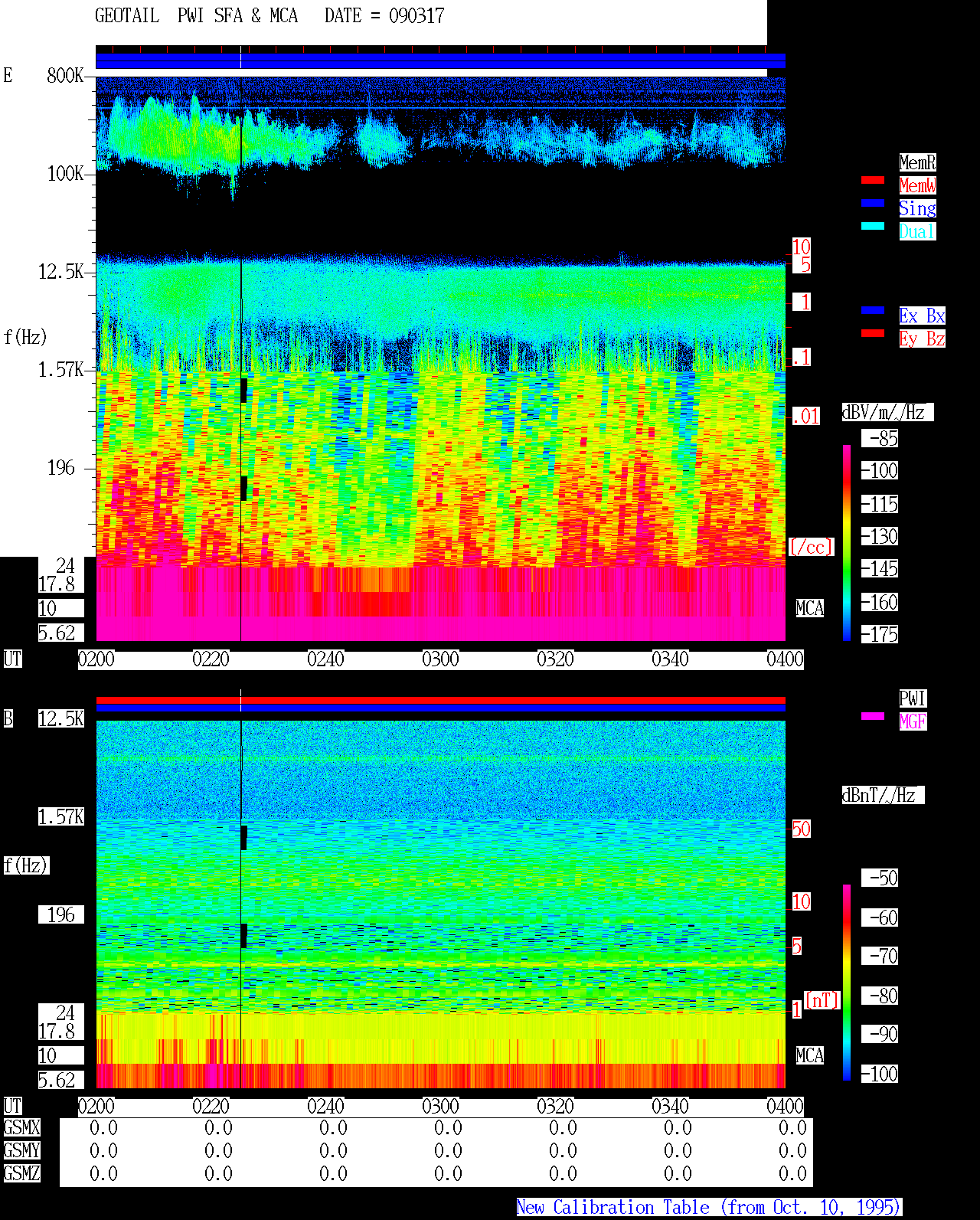The width and height of the screenshot is (980, 1220).
Task: Click the MCA label beside the B panel
Action: pyautogui.click(x=810, y=1055)
